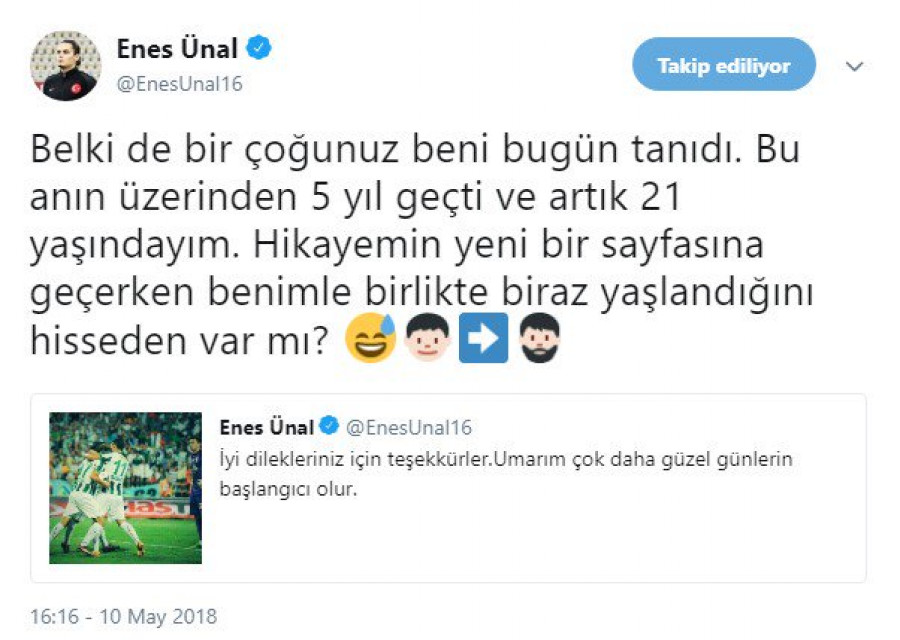The width and height of the screenshot is (900, 640).
Task: Click the word "başlangıcı olur." in the quoted tweet
Action: 288,489
